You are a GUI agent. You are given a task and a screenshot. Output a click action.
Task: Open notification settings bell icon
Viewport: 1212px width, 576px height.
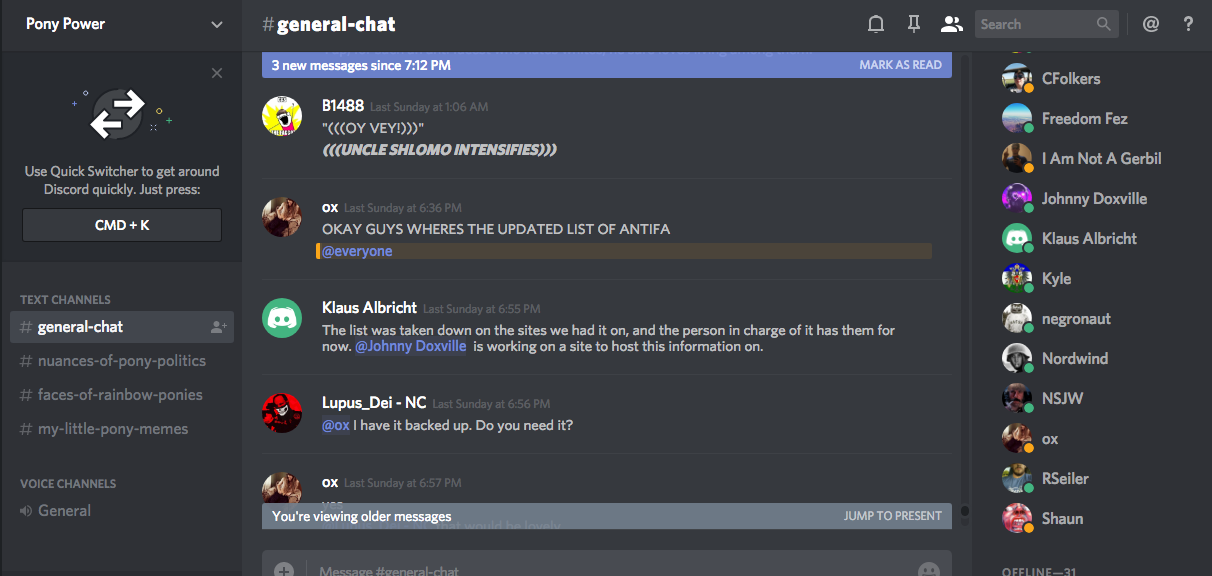876,24
